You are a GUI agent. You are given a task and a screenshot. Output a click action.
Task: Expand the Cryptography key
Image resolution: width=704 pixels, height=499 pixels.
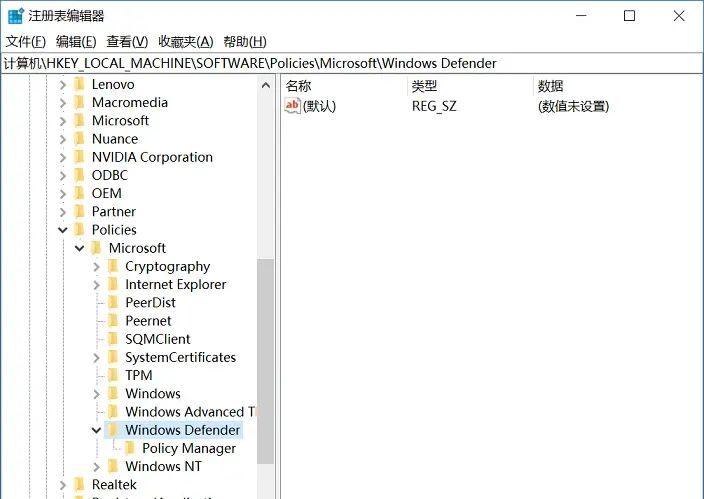click(x=97, y=267)
